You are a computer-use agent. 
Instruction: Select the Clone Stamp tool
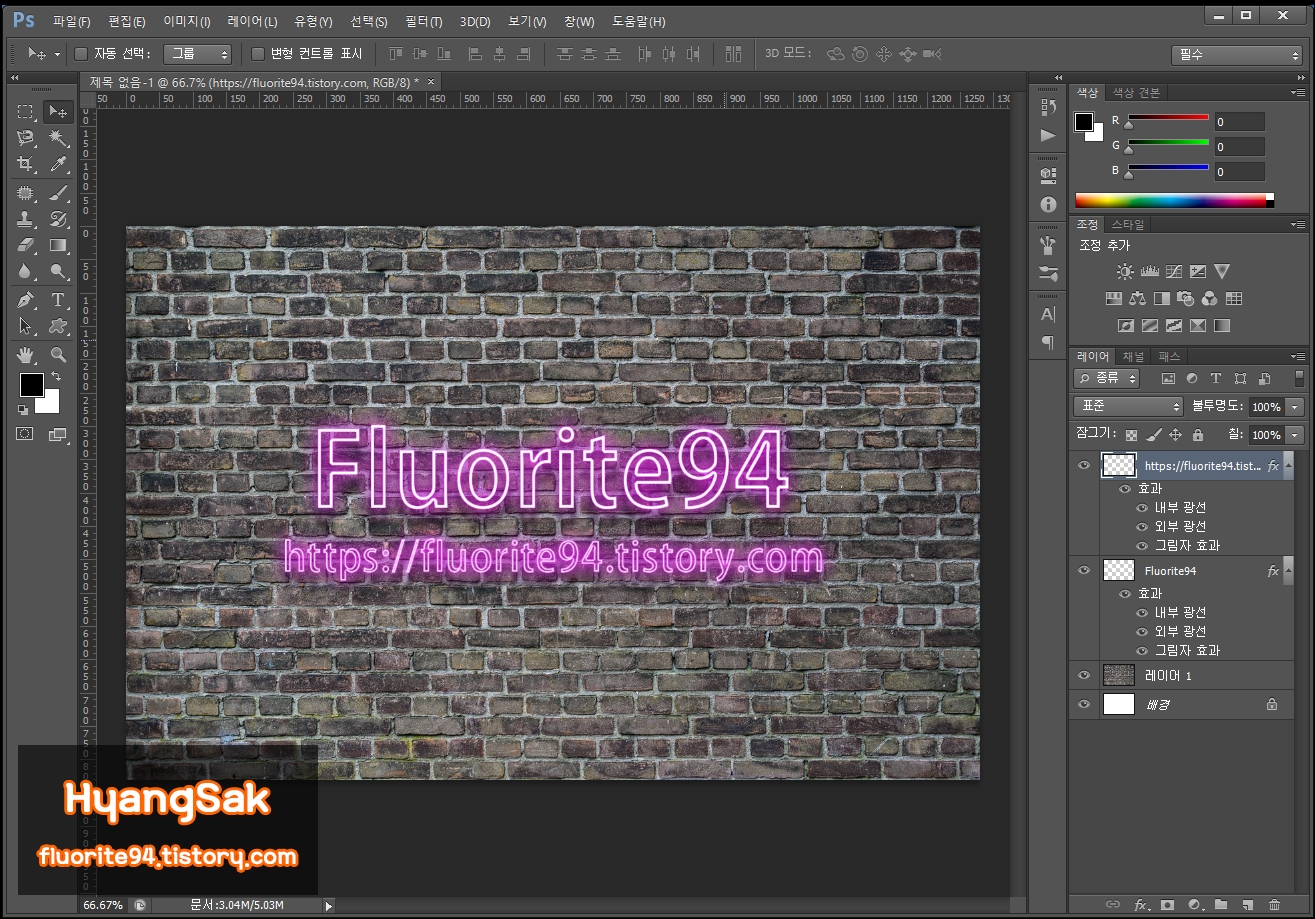26,219
